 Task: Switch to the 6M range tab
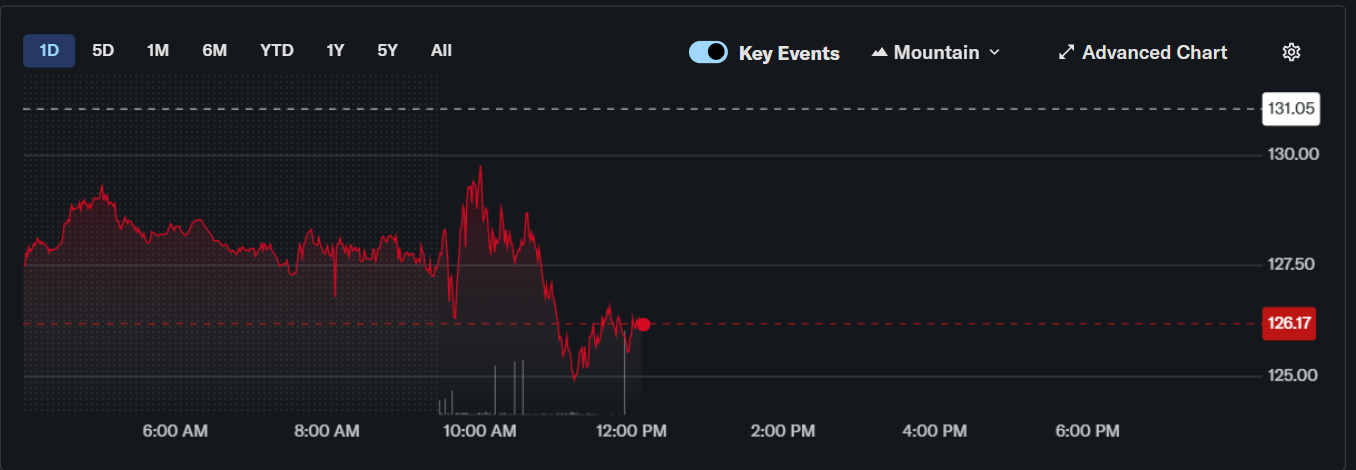click(214, 50)
